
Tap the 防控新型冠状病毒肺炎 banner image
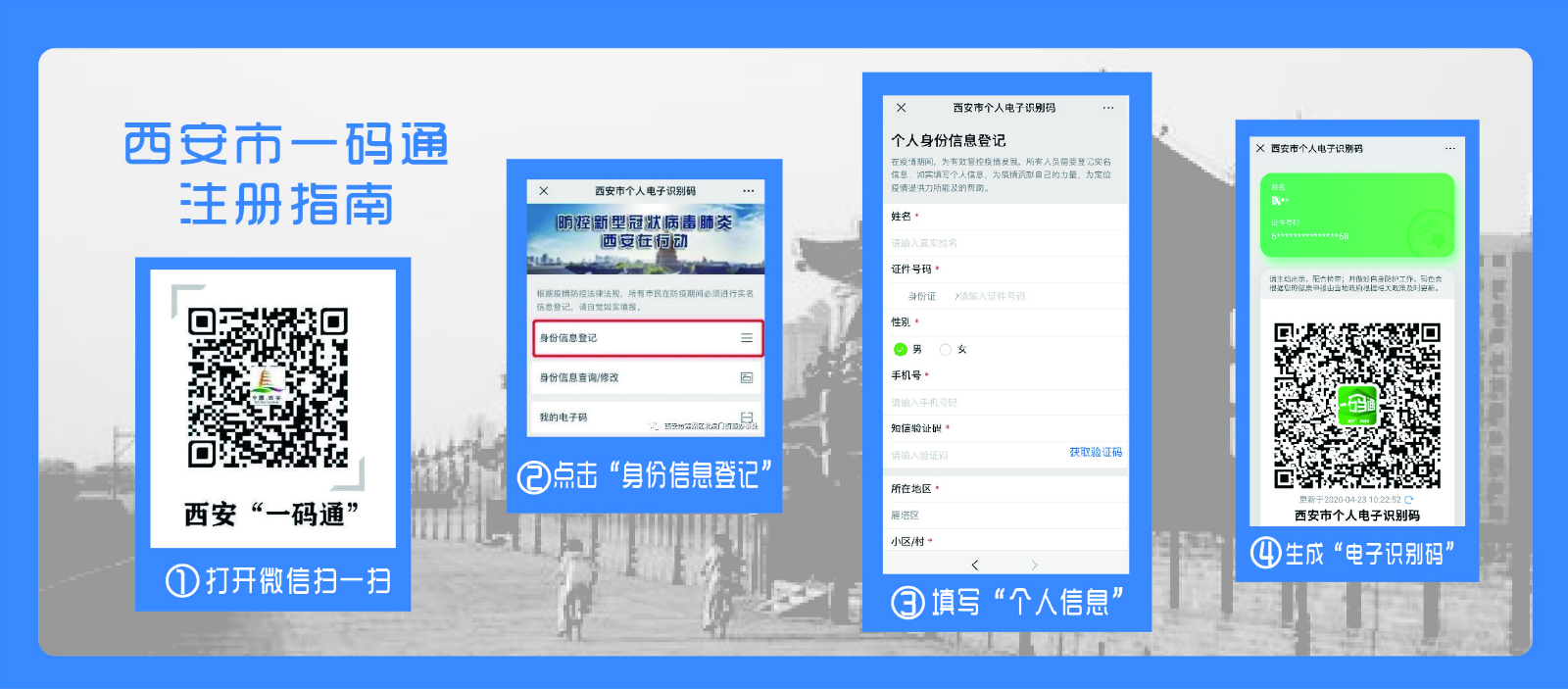point(646,238)
